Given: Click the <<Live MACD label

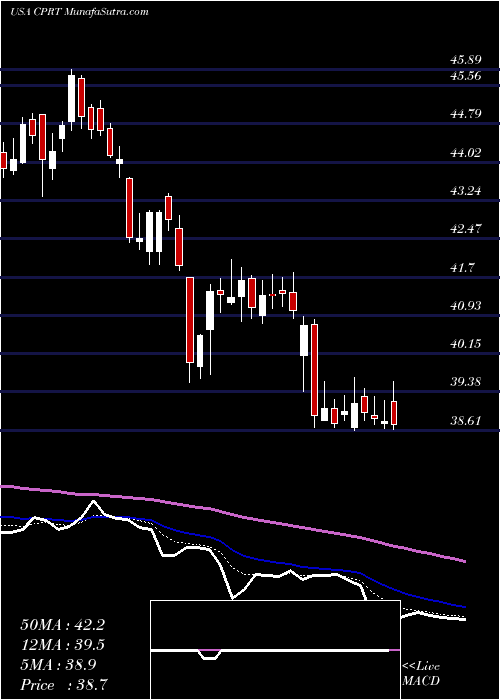Looking at the screenshot, I should click(421, 674).
